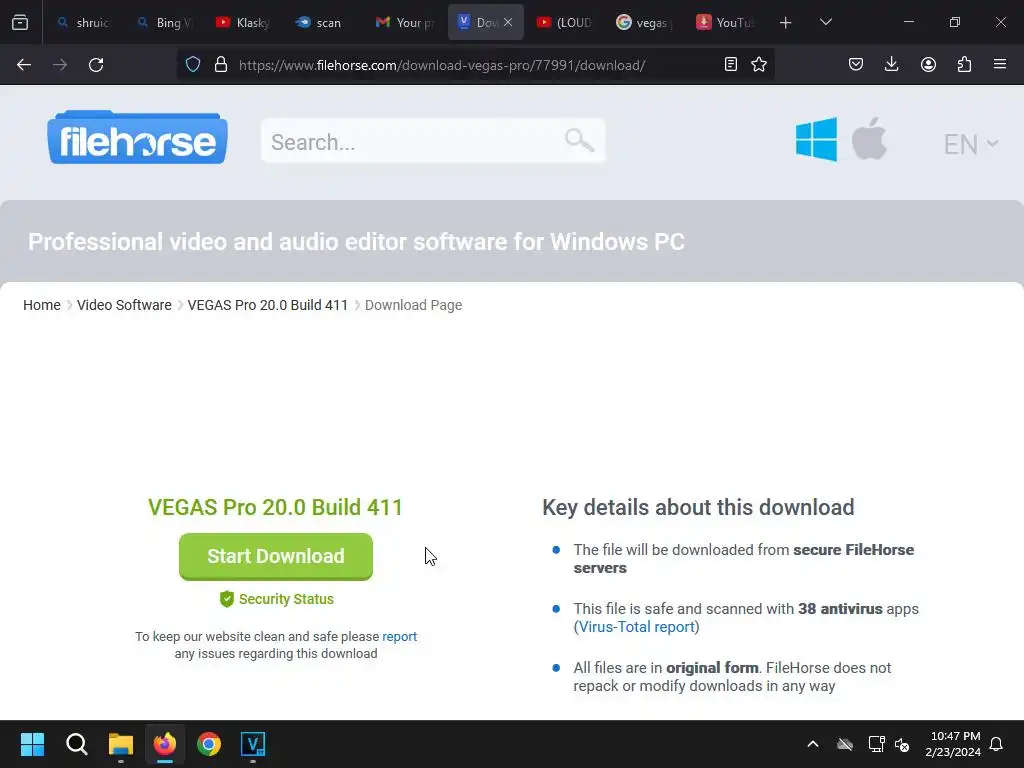This screenshot has height=768, width=1024.
Task: Open Video Software breadcrumb link
Action: click(x=124, y=305)
